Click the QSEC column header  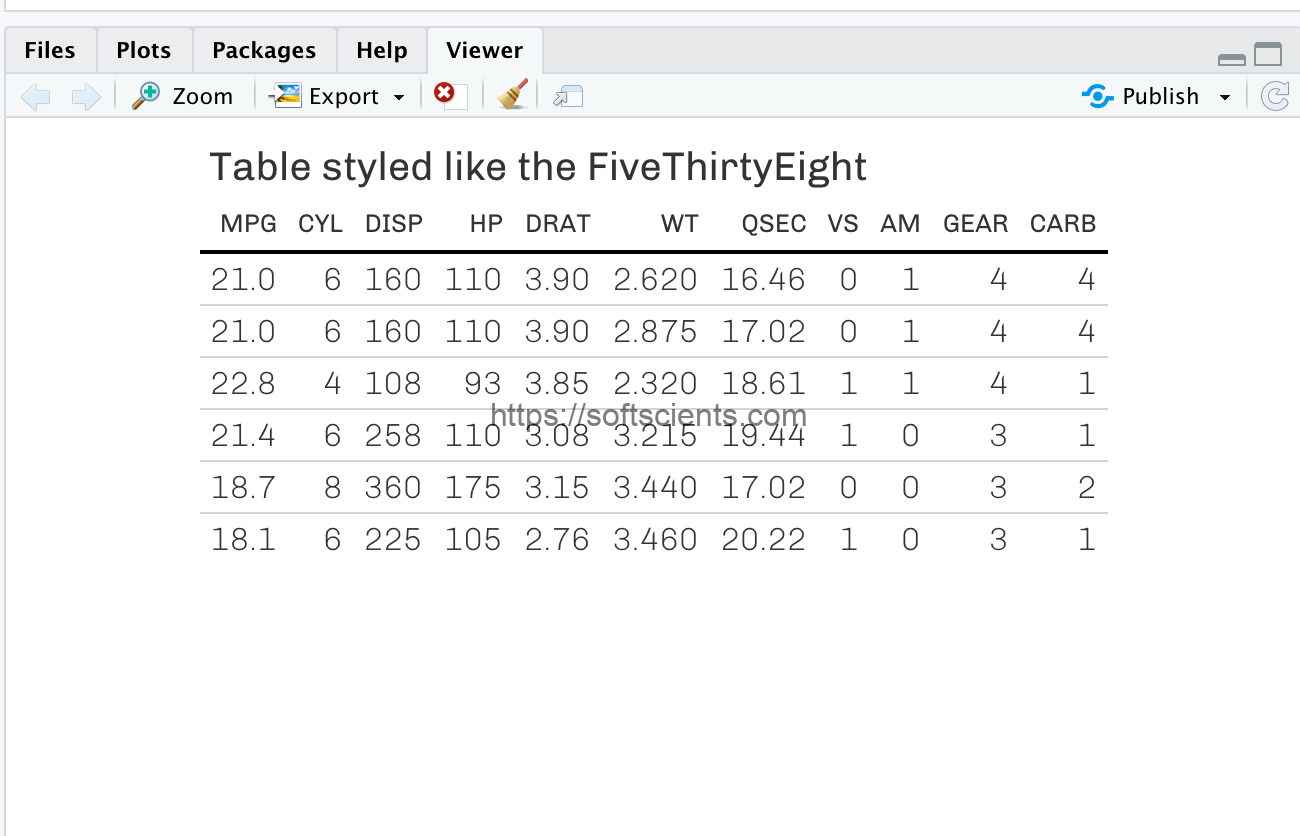pos(774,224)
